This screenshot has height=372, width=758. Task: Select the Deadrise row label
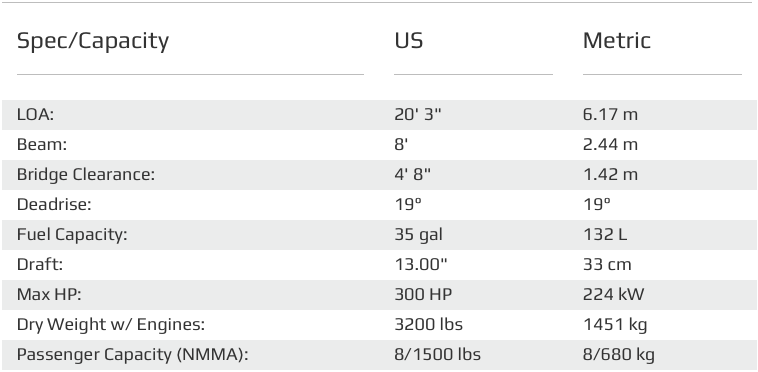(x=54, y=205)
